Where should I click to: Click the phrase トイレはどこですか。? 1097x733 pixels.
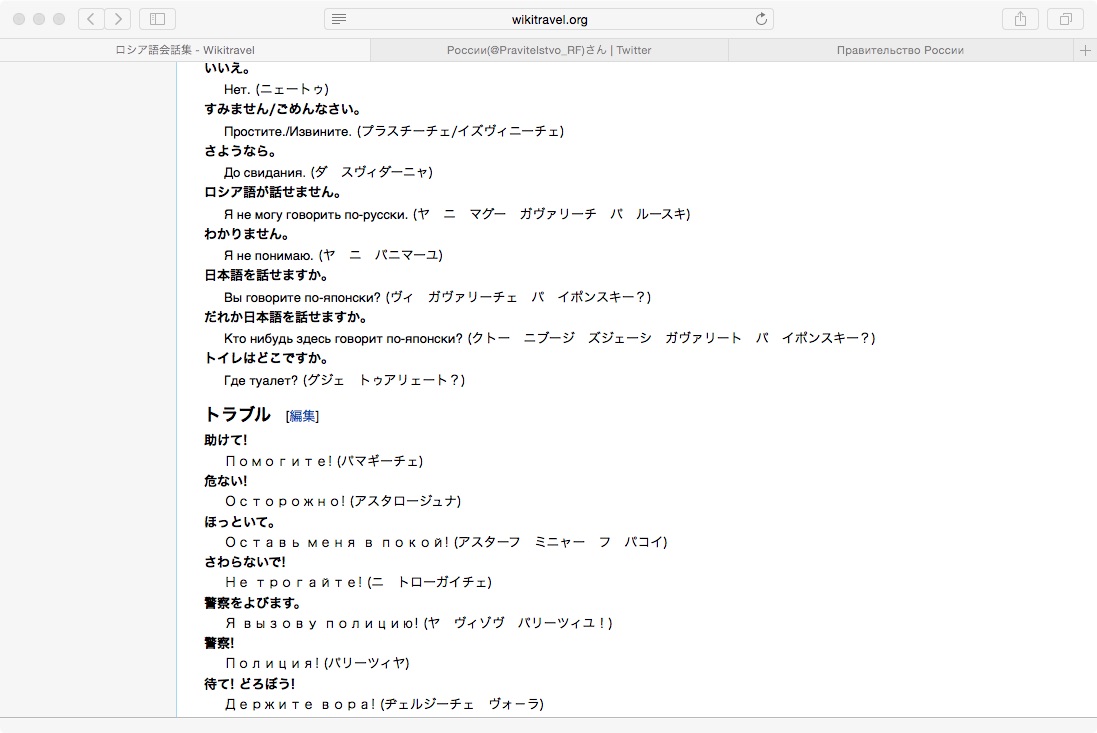click(267, 358)
